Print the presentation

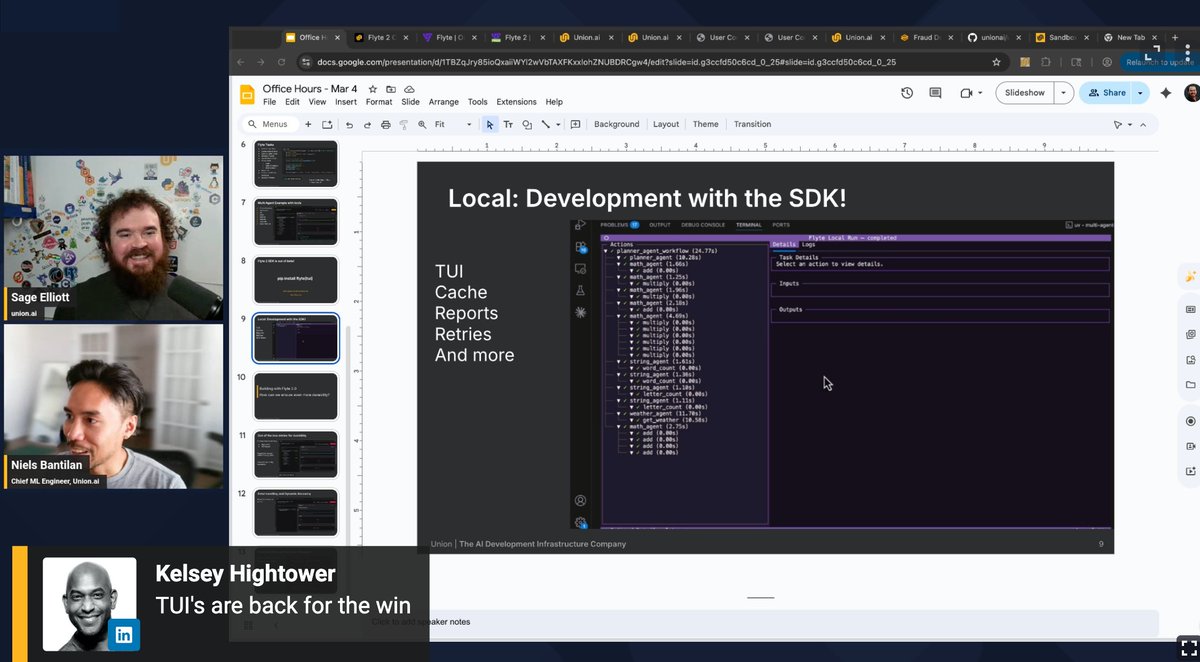click(x=385, y=124)
